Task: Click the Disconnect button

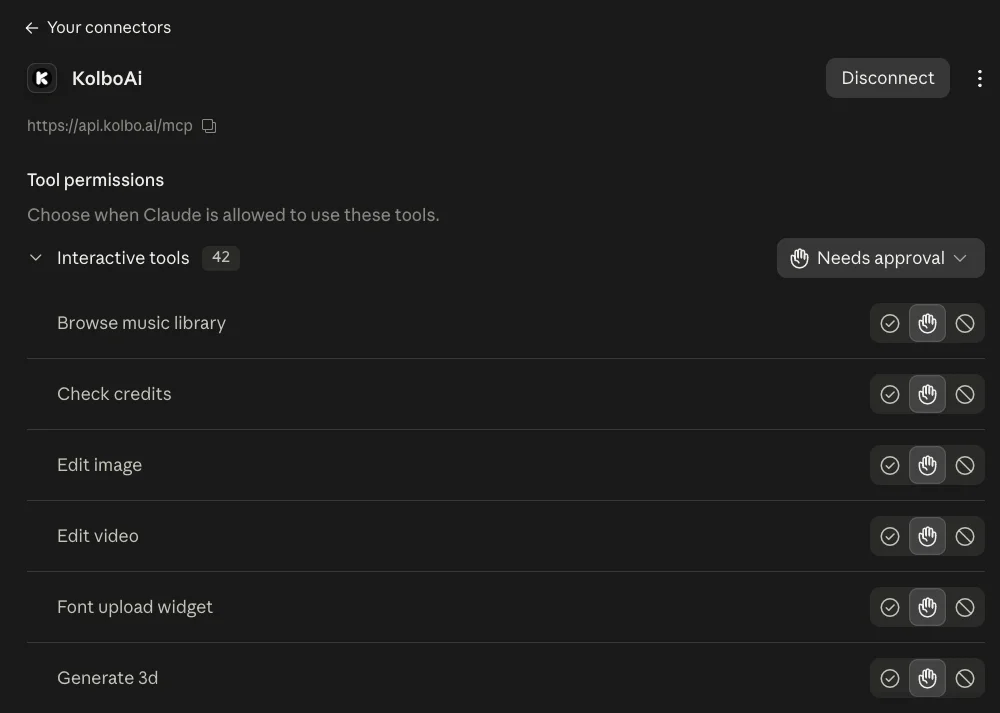Action: coord(888,78)
